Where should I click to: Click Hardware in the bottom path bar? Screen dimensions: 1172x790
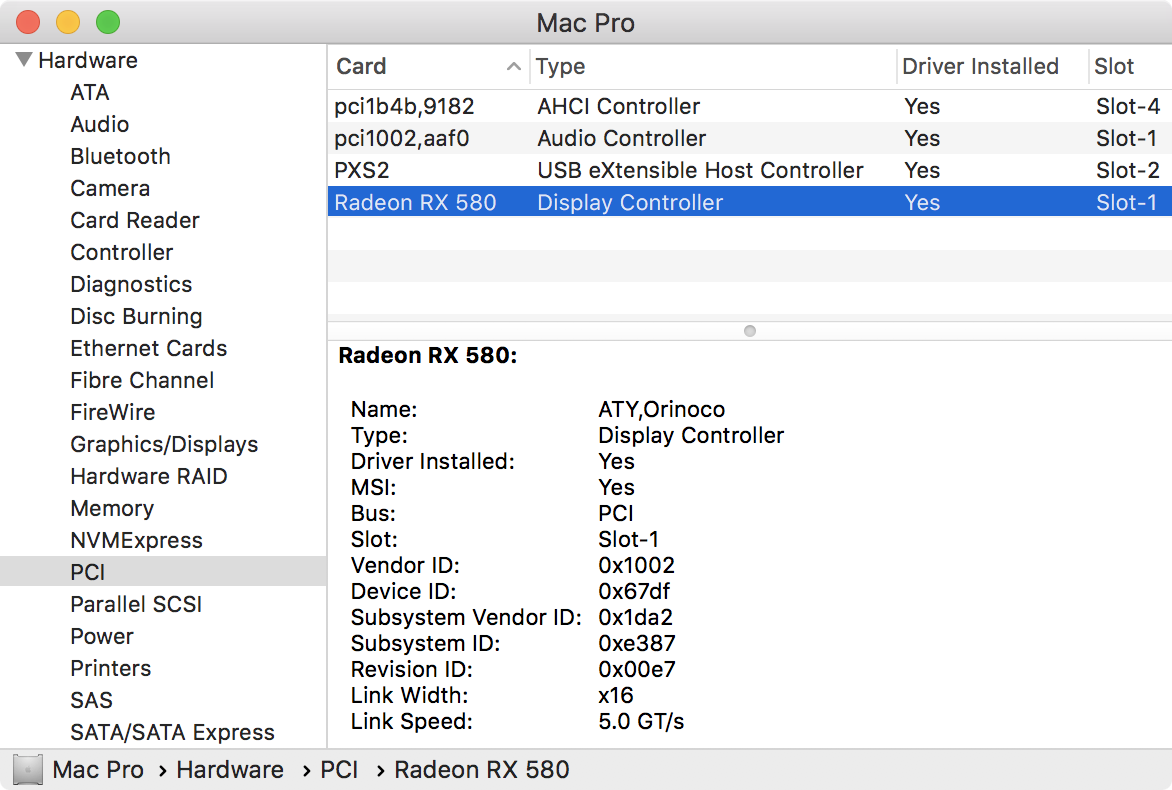tap(230, 770)
